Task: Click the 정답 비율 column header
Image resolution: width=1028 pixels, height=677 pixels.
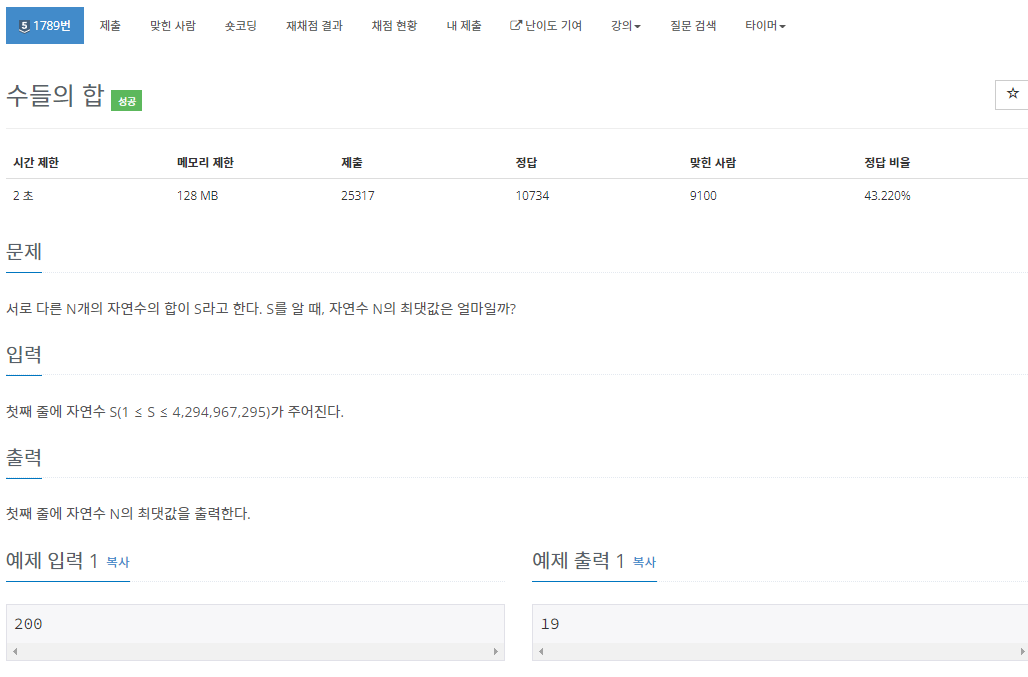Action: [887, 163]
